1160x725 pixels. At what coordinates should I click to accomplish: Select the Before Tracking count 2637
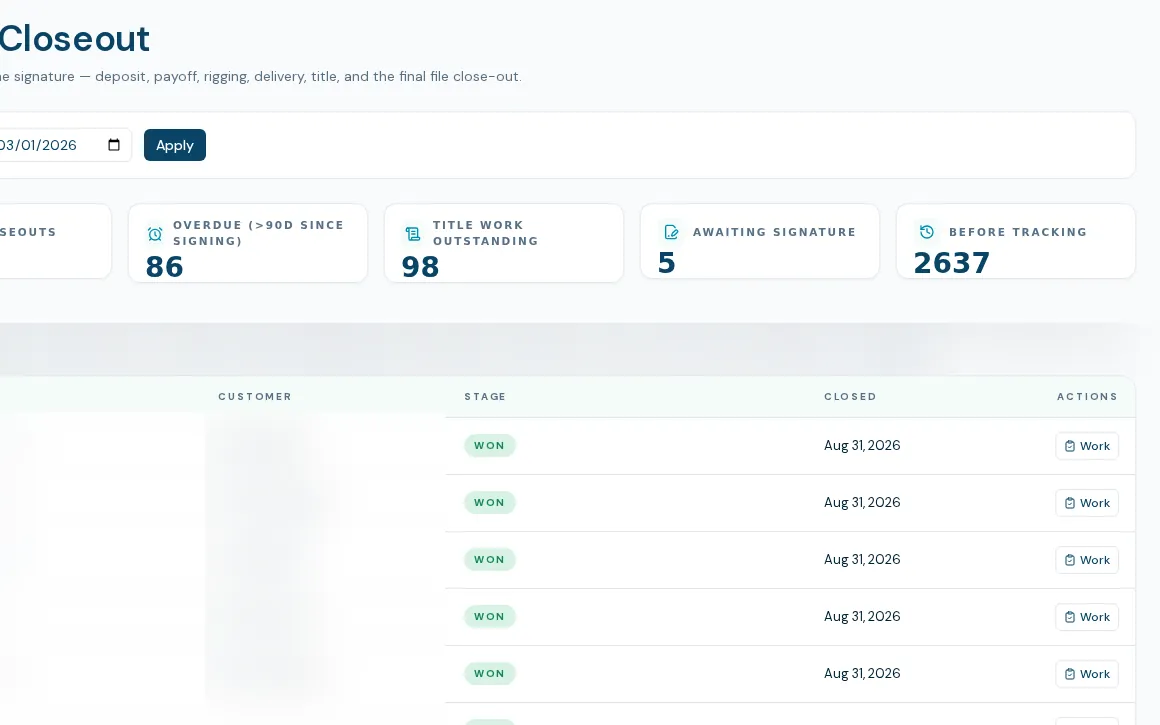(951, 263)
